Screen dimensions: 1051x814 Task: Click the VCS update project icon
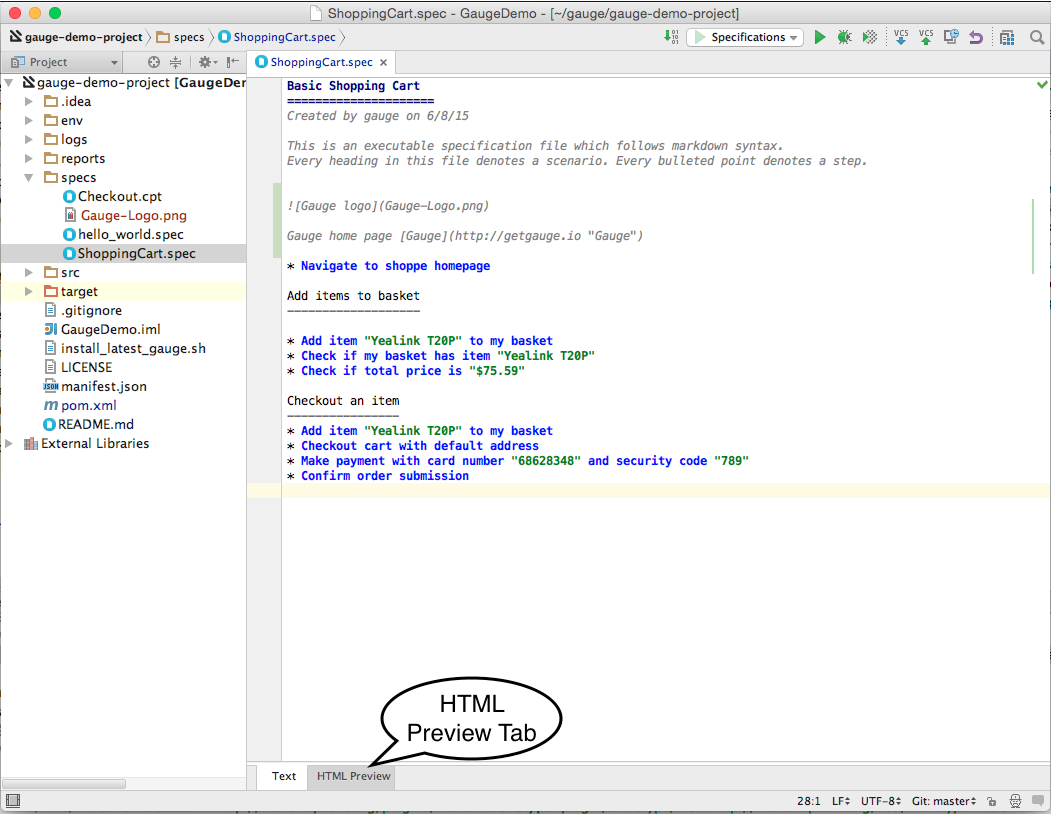901,37
